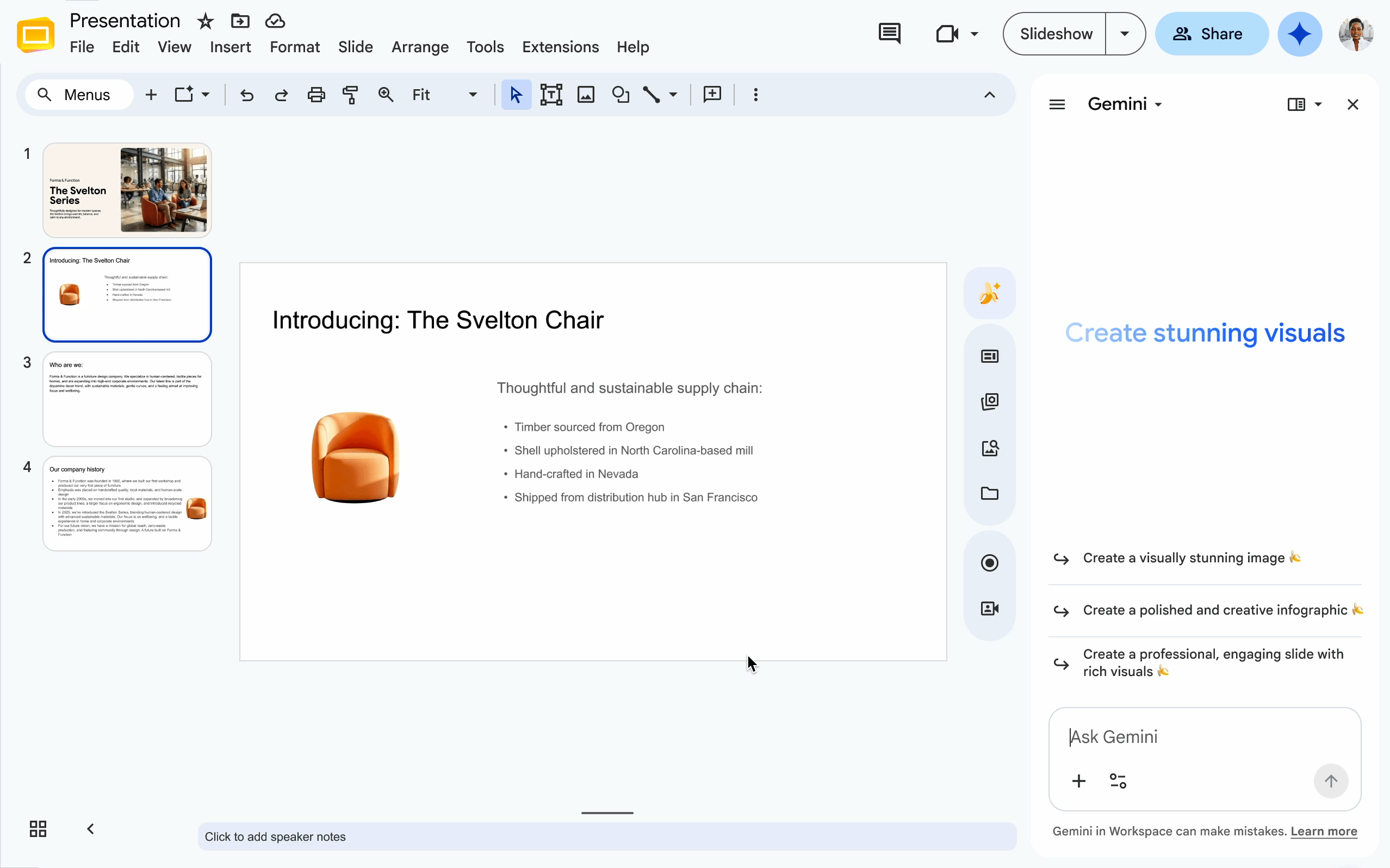Add a comment from toolbar
This screenshot has width=1390, height=868.
[x=712, y=95]
